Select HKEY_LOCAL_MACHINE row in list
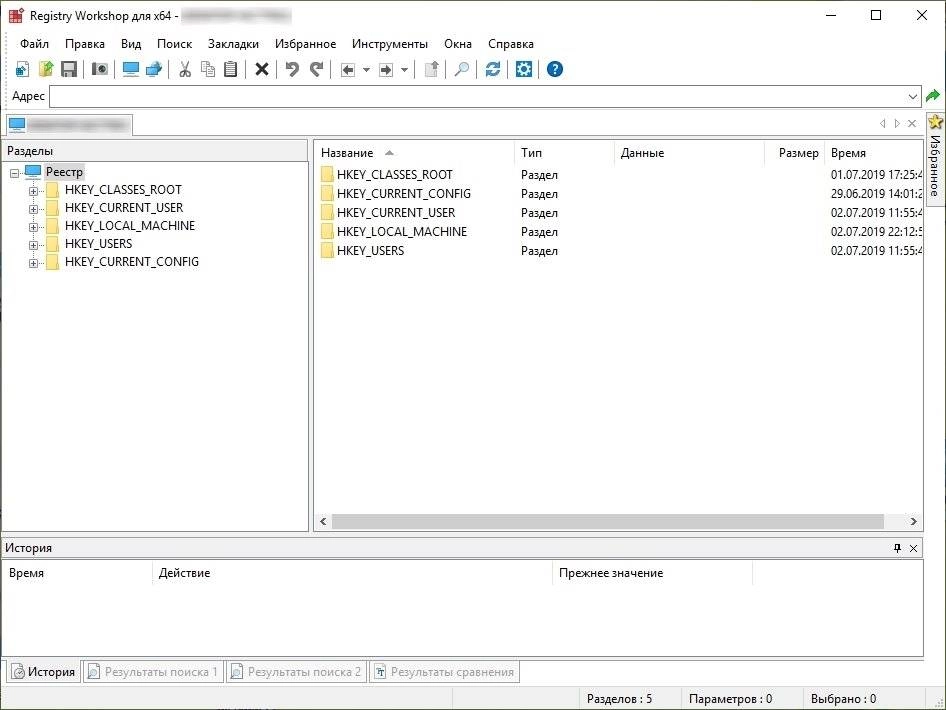 (x=618, y=232)
